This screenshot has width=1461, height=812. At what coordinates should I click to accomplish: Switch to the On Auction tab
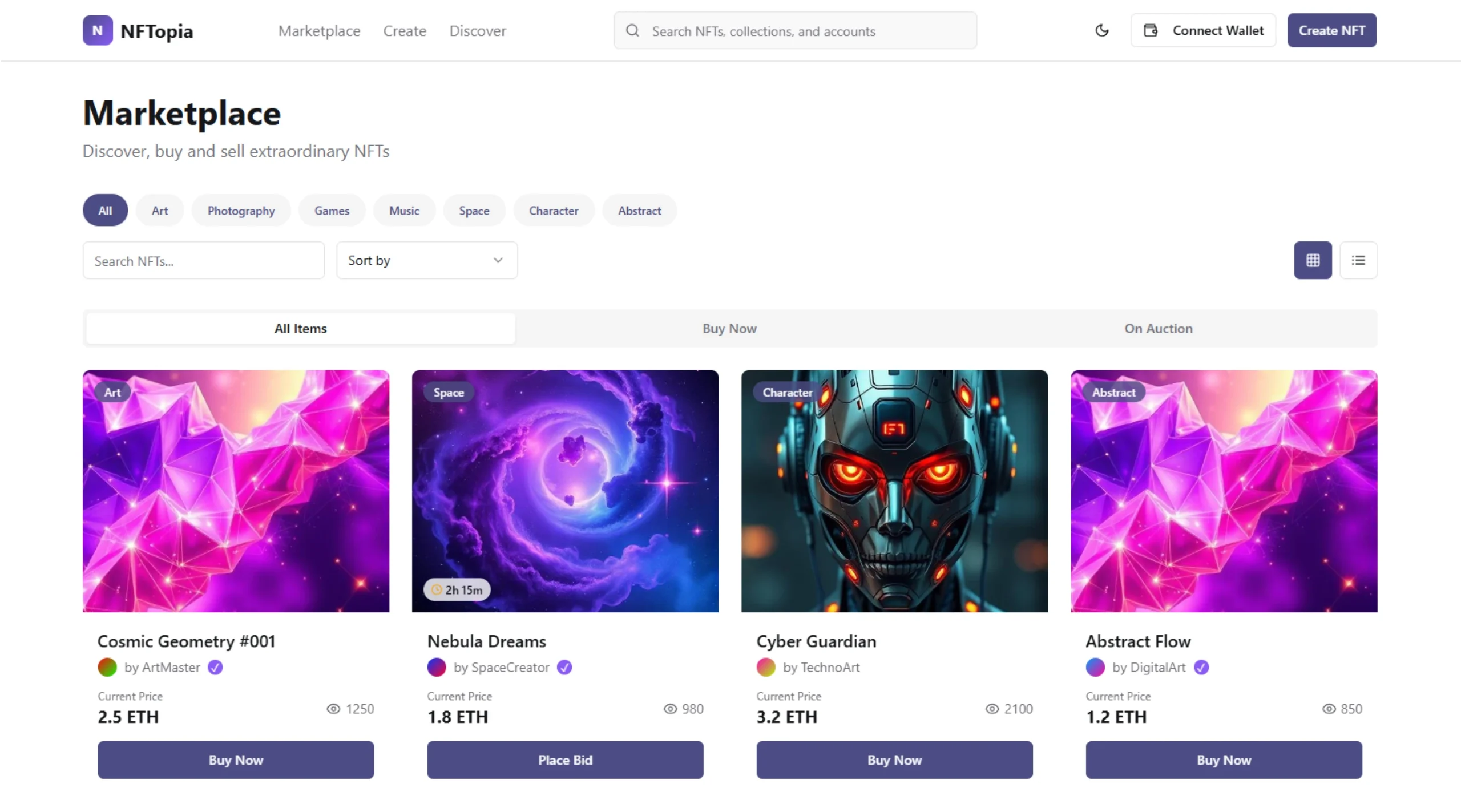click(x=1158, y=328)
